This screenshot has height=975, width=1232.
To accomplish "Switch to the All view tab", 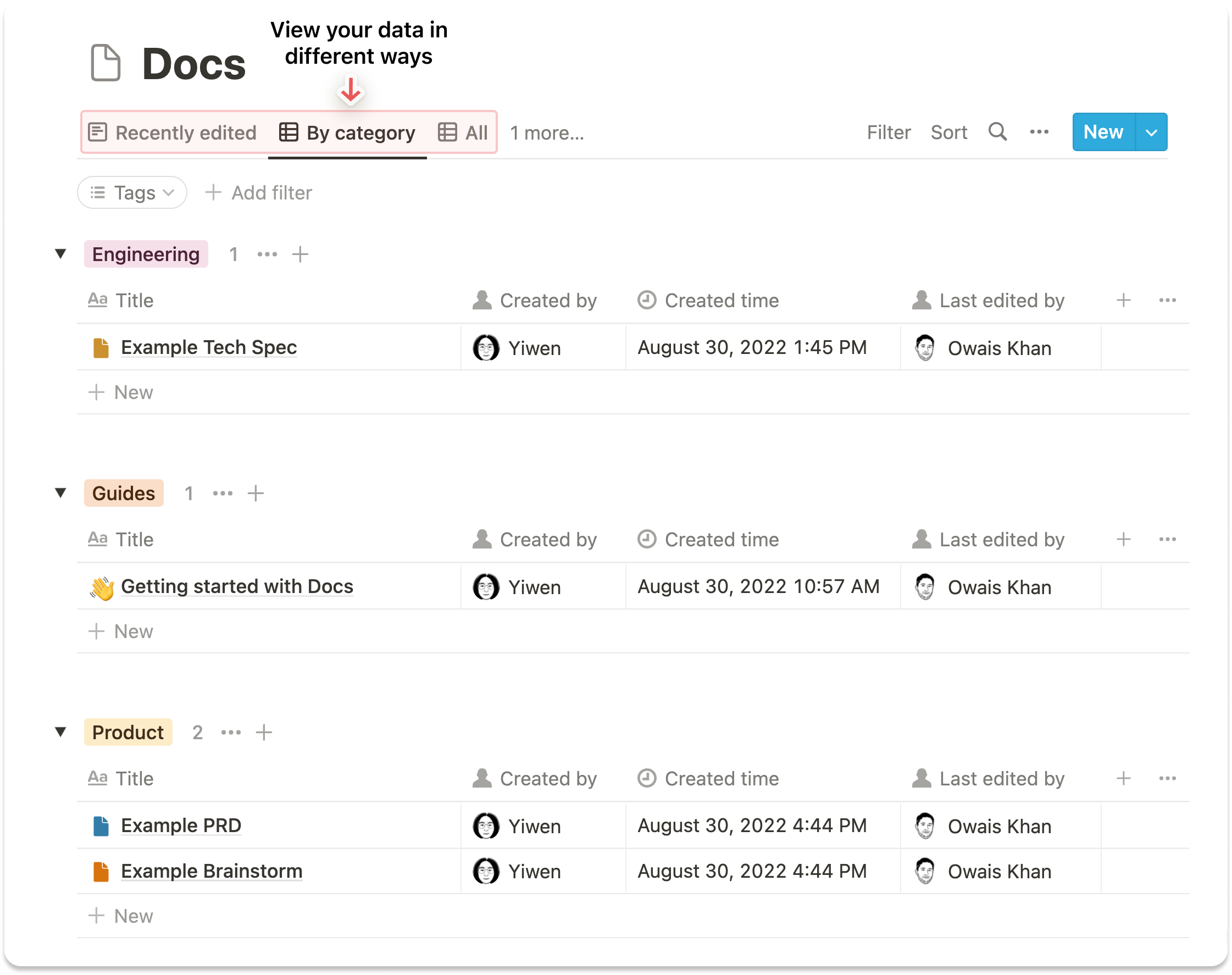I will coord(463,133).
